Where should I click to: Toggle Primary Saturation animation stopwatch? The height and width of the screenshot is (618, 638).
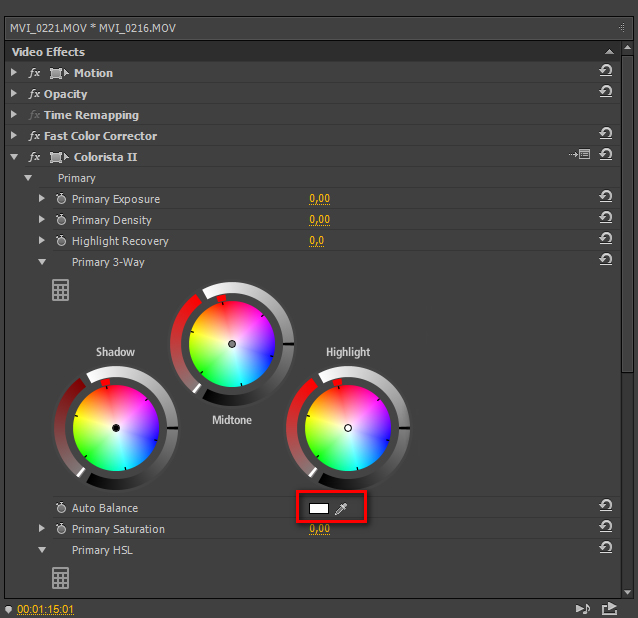(61, 528)
